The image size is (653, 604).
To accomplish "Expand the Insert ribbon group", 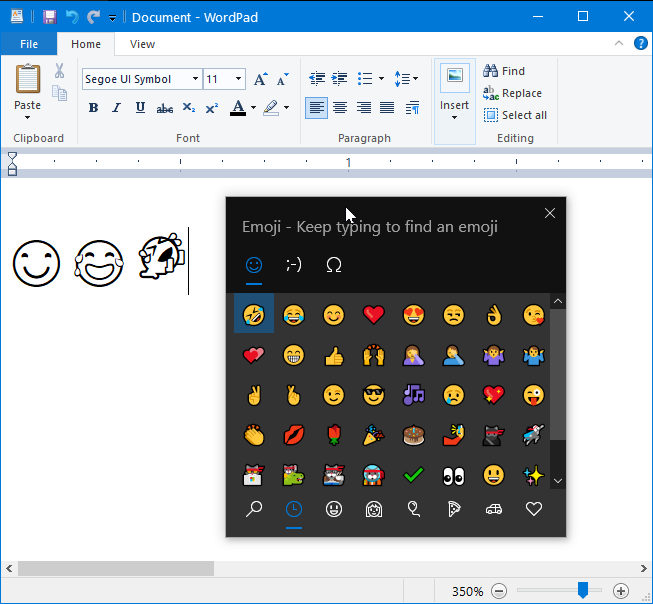I will tap(454, 101).
